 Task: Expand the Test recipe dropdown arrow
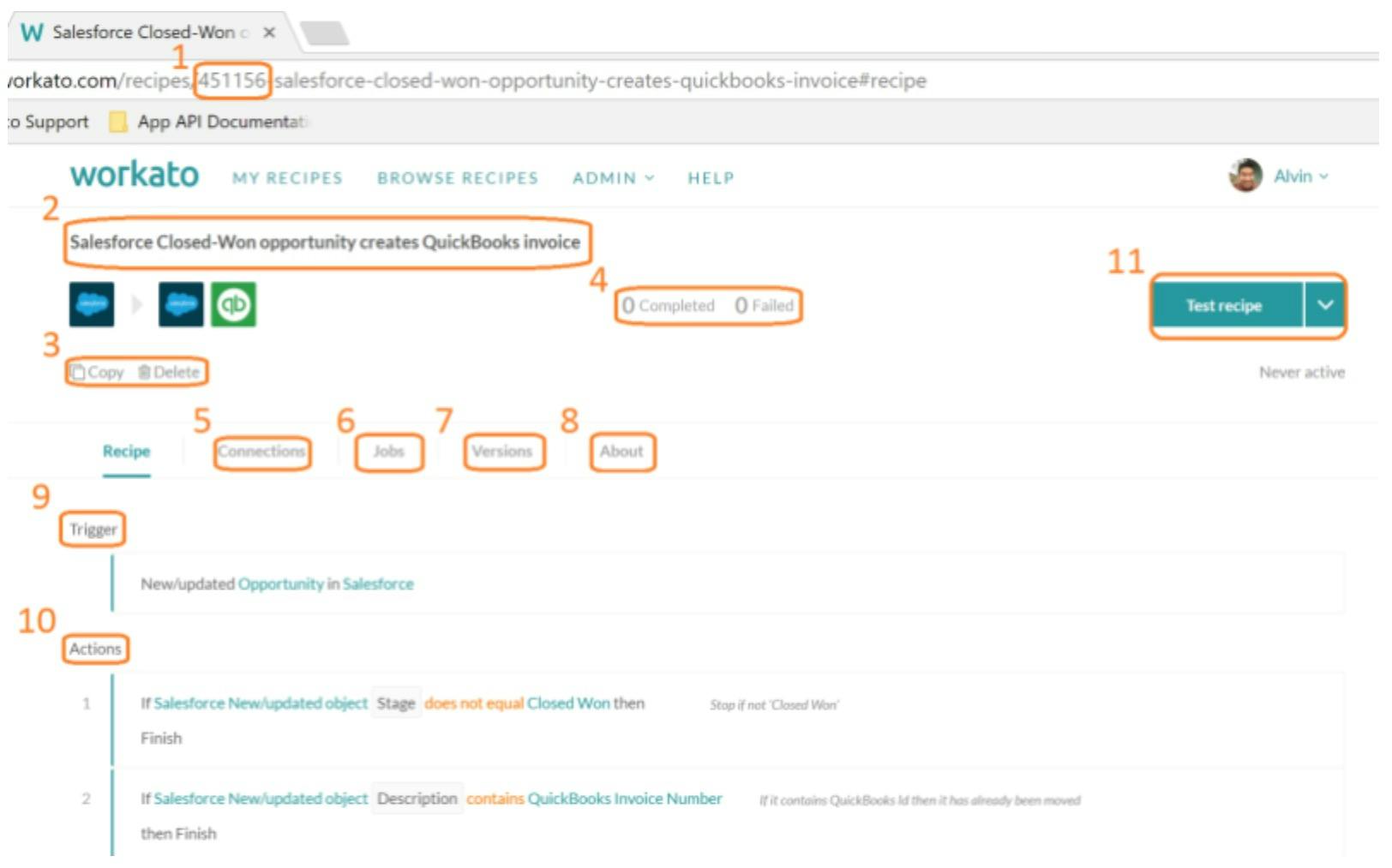pos(1325,305)
